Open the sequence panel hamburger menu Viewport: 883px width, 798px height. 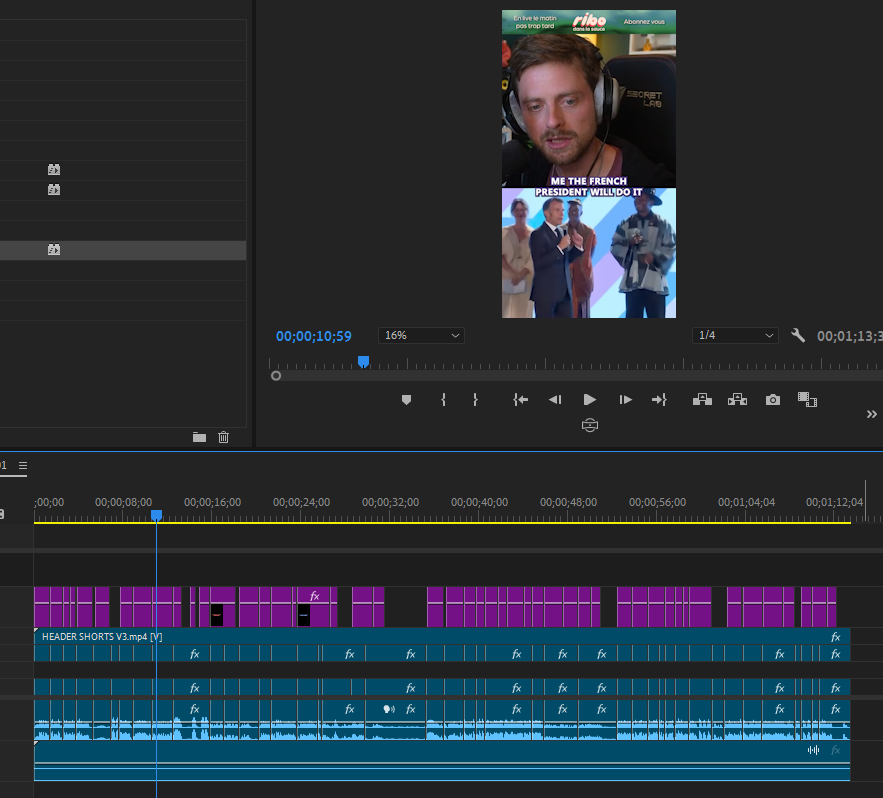(23, 466)
